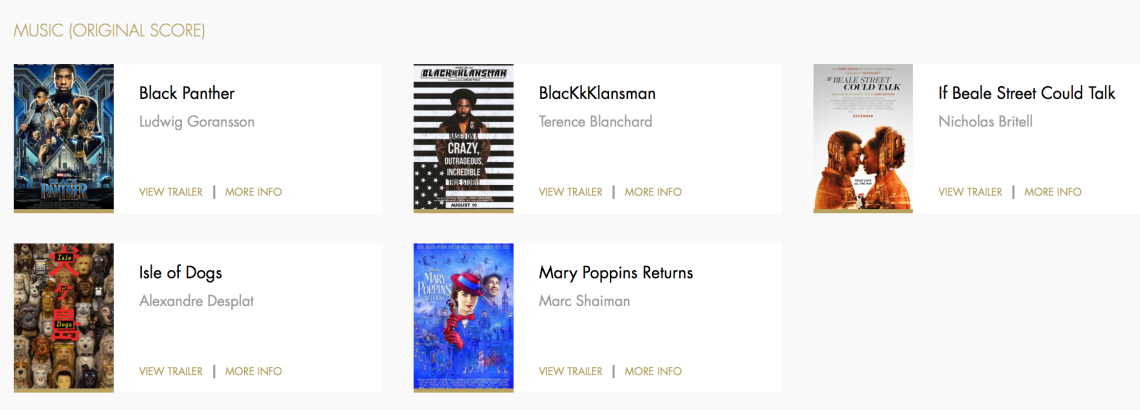Click the Isle of Dogs poster image

(x=64, y=317)
